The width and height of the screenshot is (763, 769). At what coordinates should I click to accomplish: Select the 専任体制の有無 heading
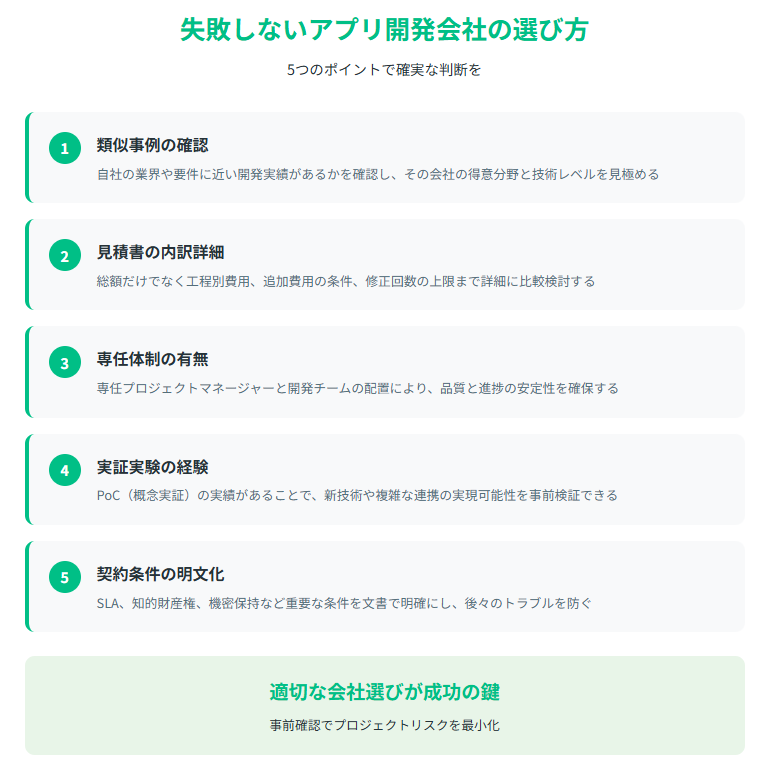click(x=153, y=359)
